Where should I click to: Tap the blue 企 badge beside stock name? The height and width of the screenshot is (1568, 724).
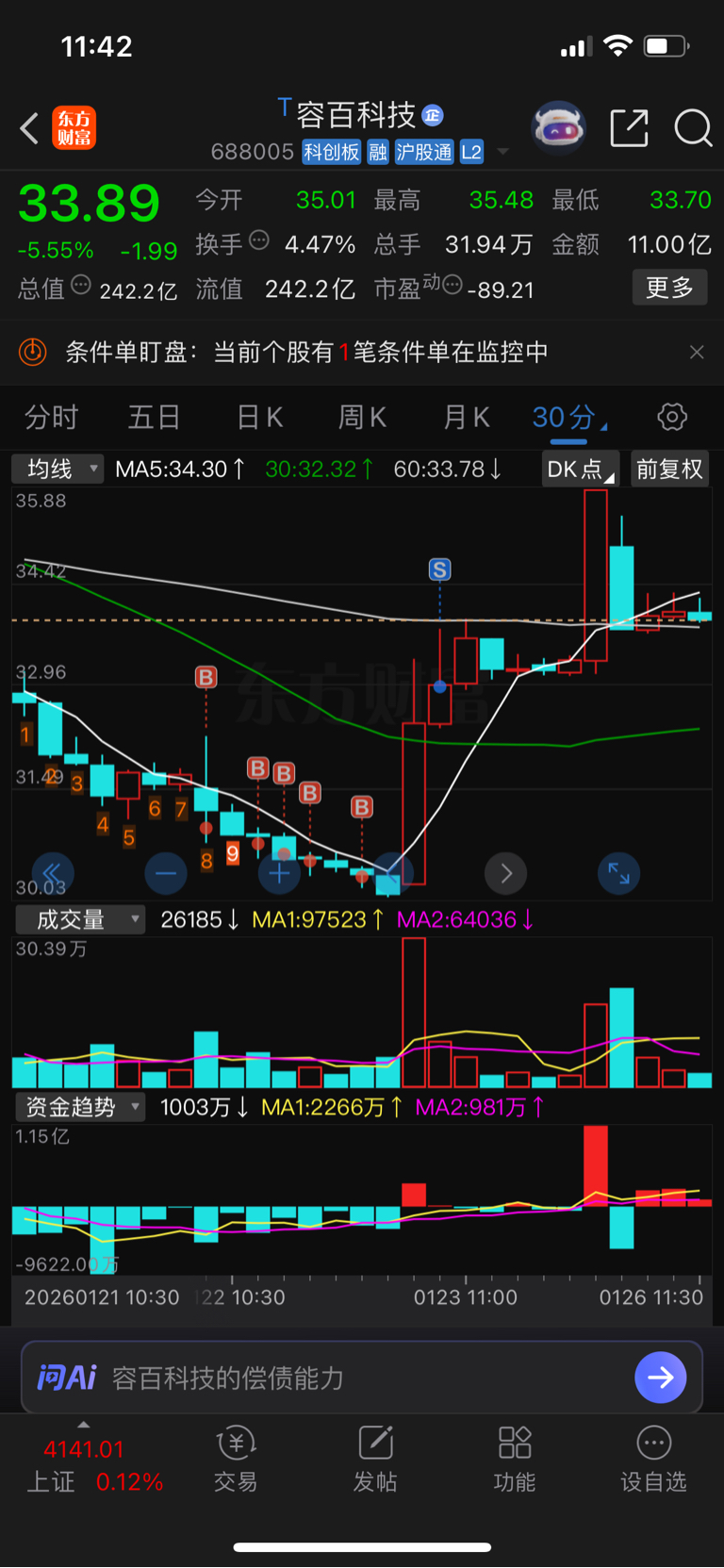click(433, 115)
